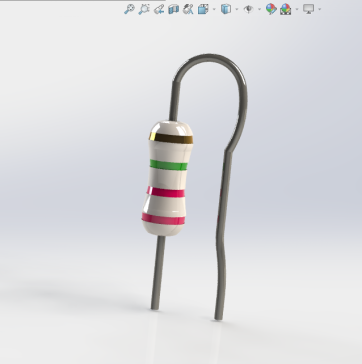Select the gold tolerance band on resistor
This screenshot has width=362, height=364.
(171, 138)
